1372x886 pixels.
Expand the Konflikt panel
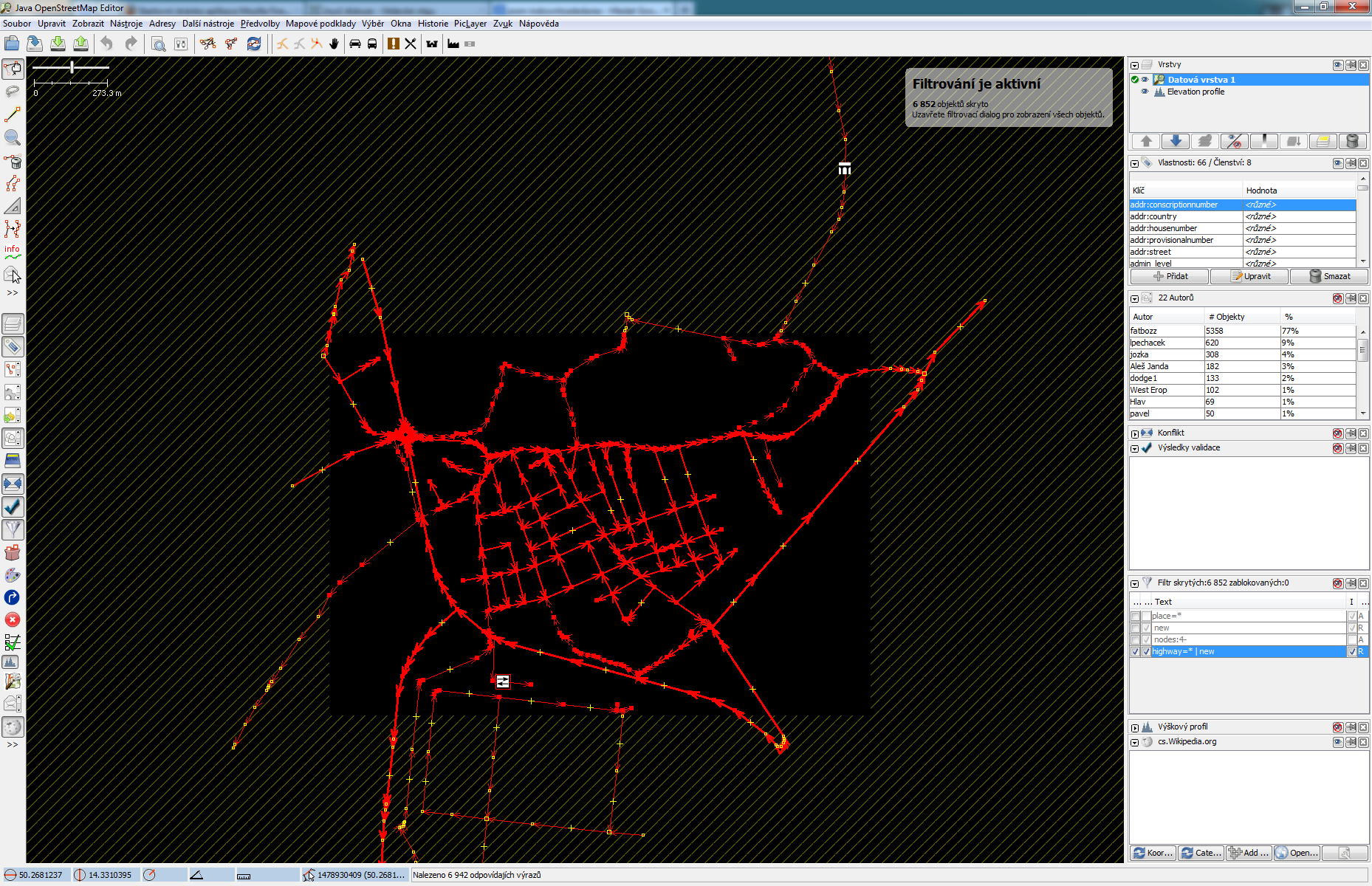click(1135, 433)
